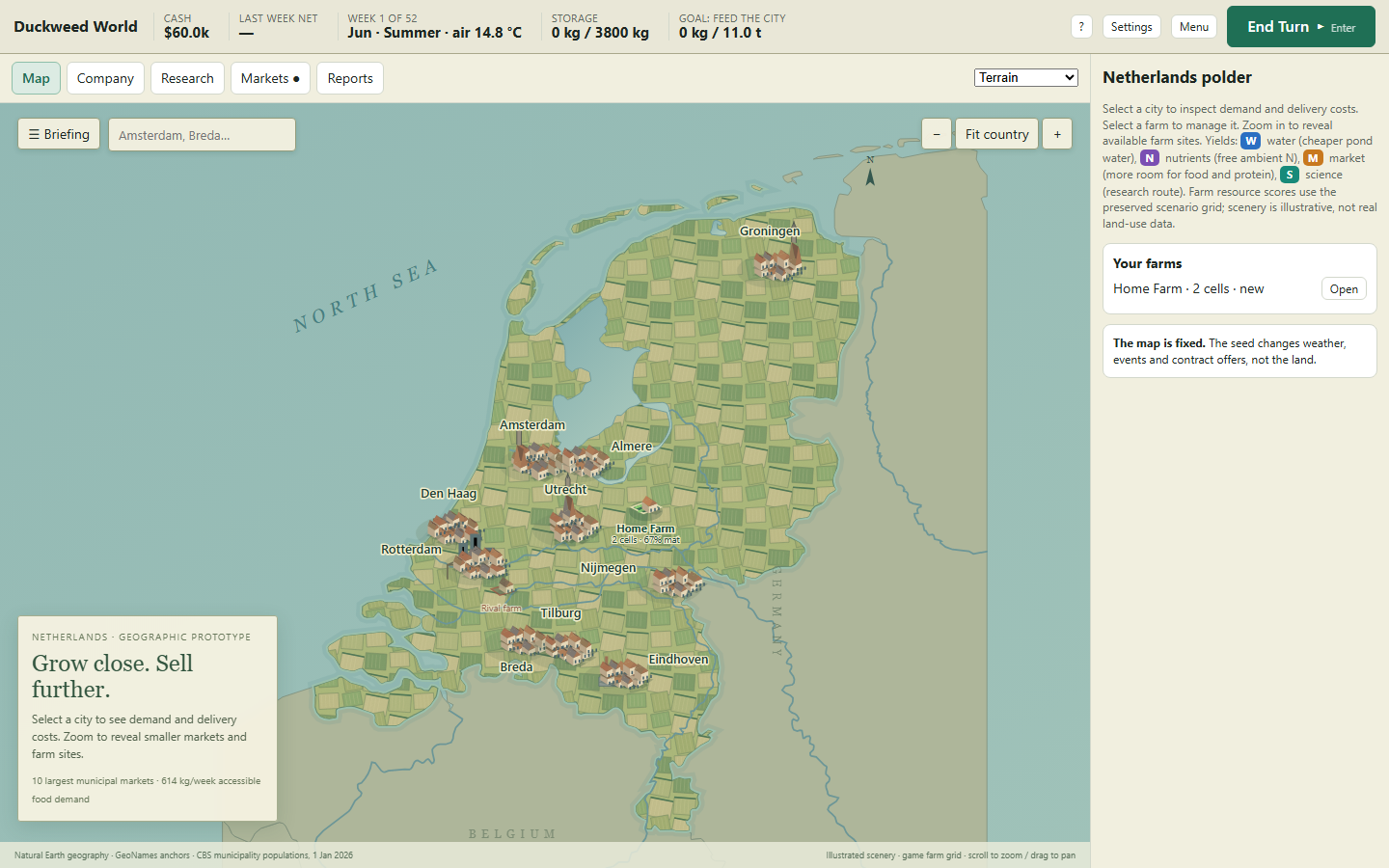Click the Almere city label
Screen dimensions: 1389x868
click(632, 447)
